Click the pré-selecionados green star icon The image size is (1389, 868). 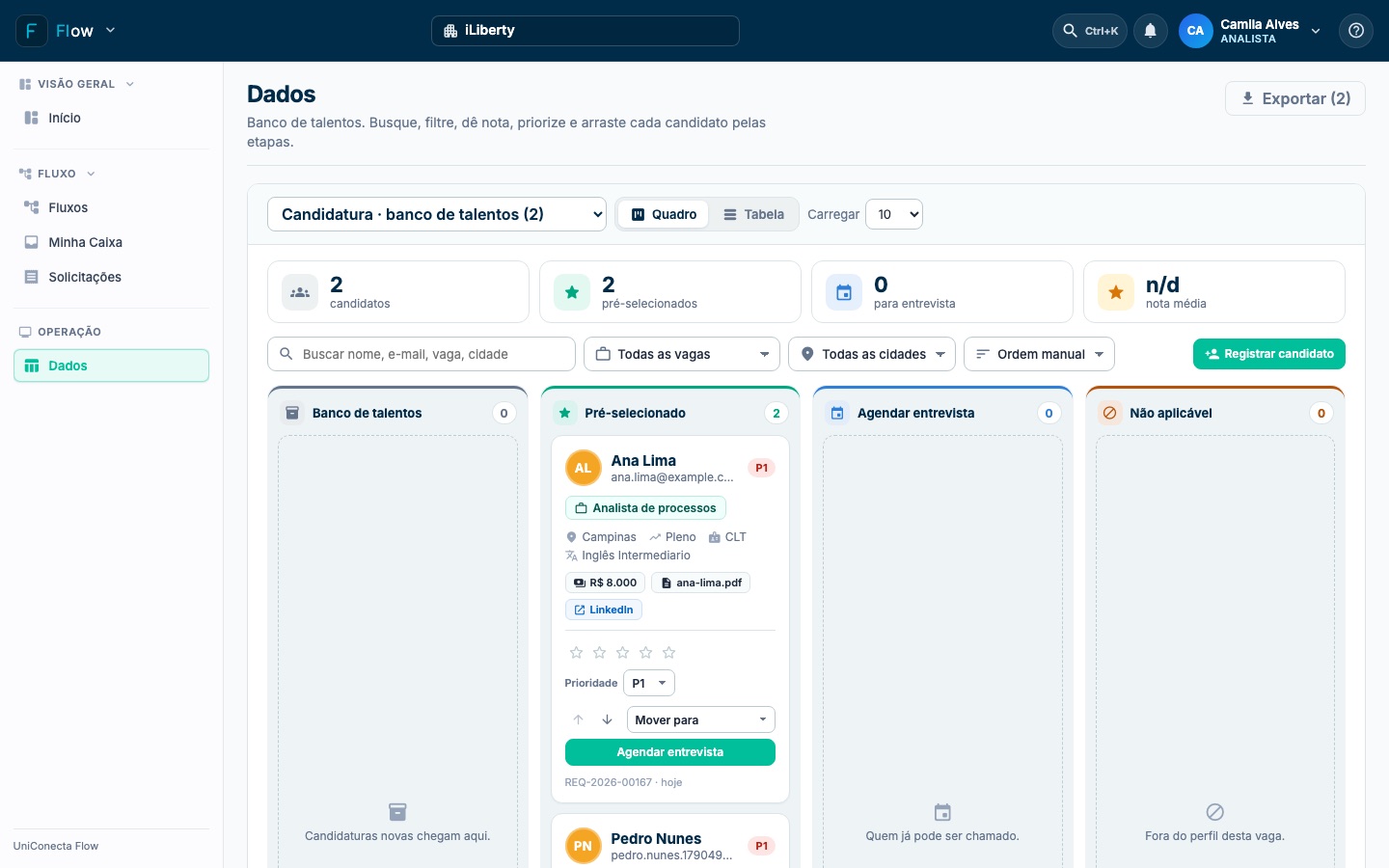[572, 292]
